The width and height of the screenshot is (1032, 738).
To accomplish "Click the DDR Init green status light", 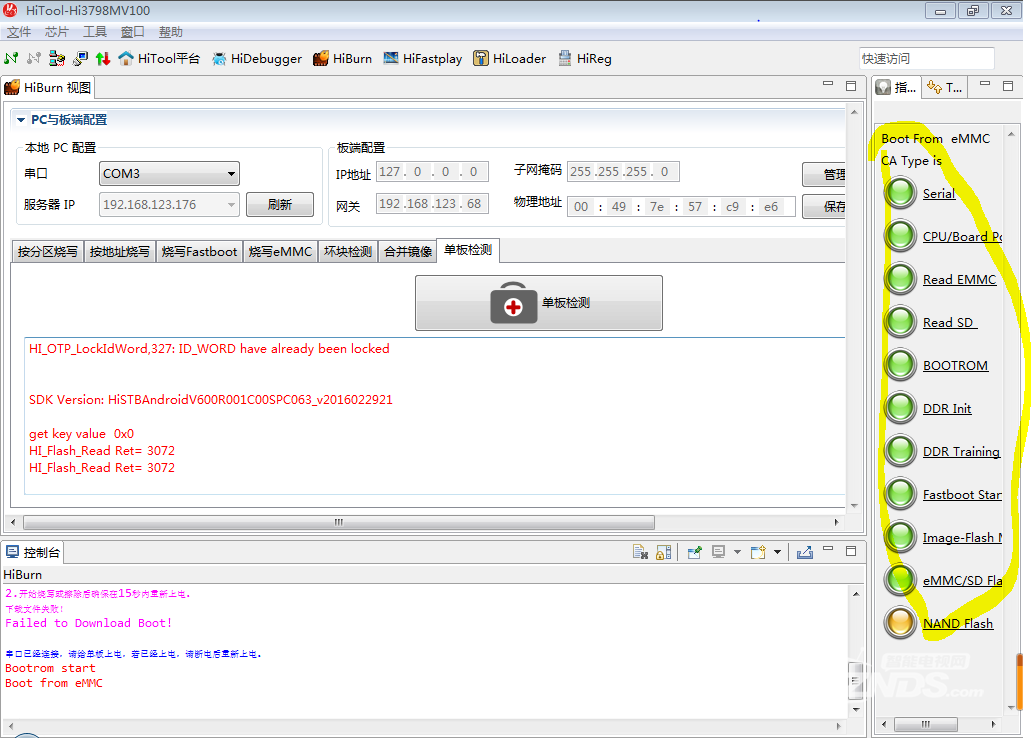I will pyautogui.click(x=900, y=408).
